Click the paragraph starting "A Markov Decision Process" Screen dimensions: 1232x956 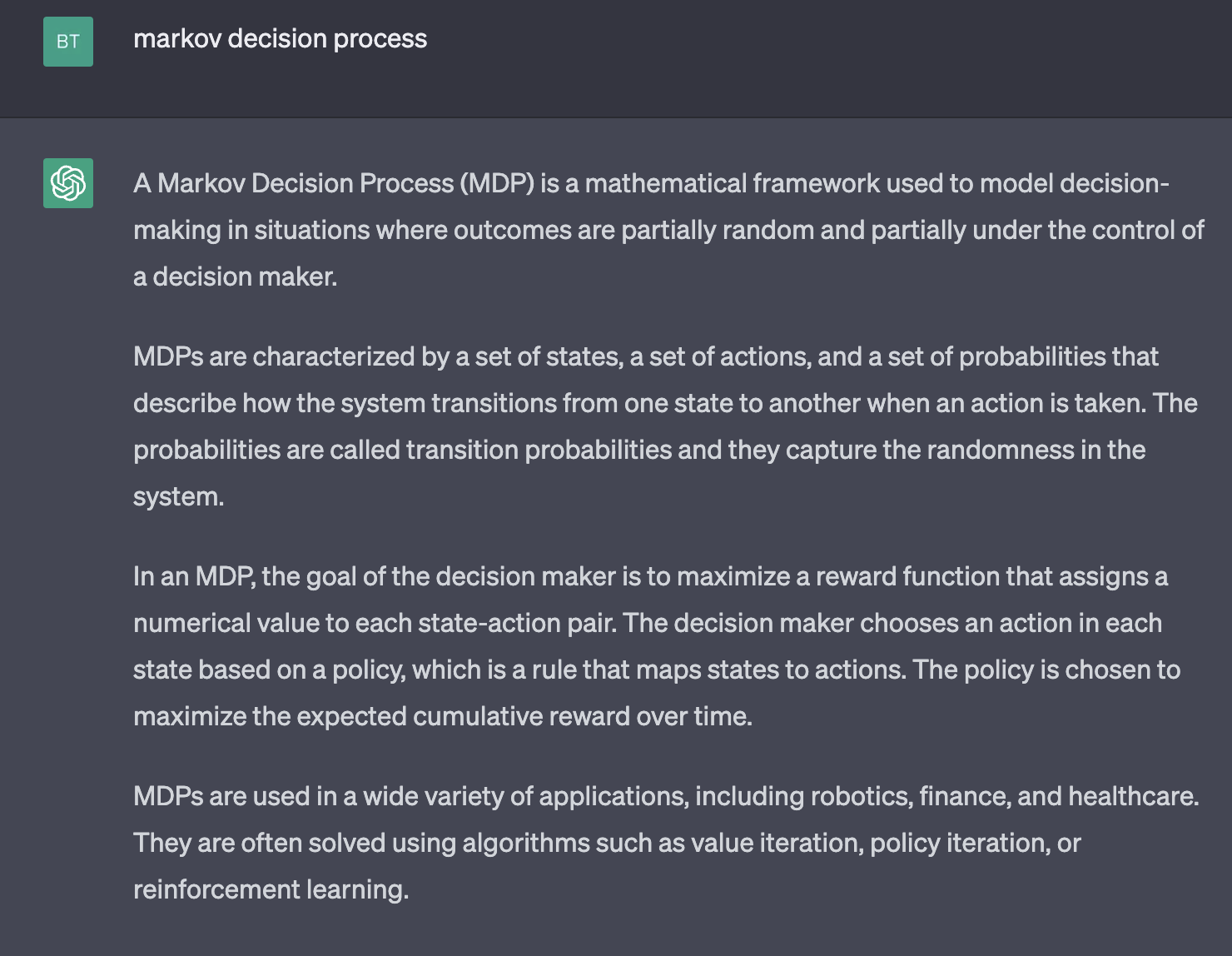(668, 230)
